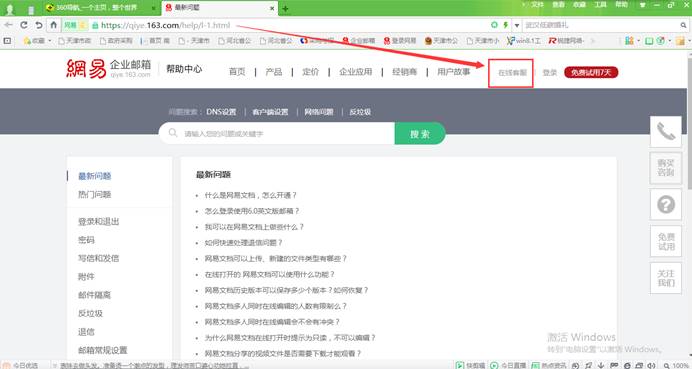Click the 在线客服 link
This screenshot has height=369, width=692.
512,73
